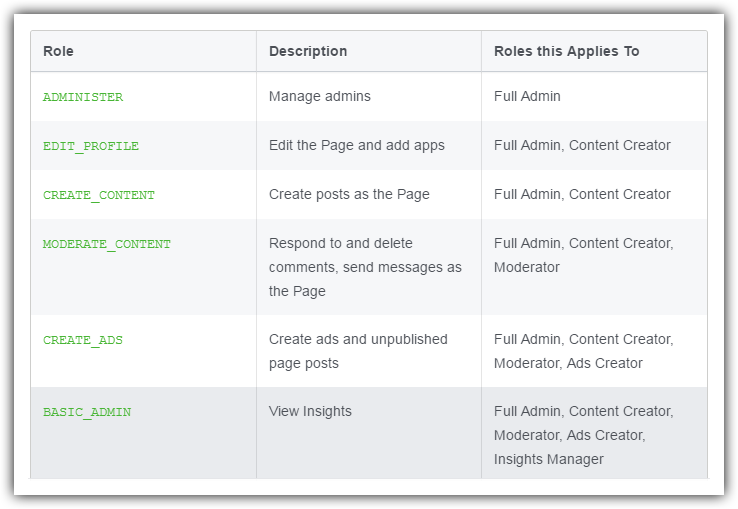Click the applicable roles cell for MODERATE_CONTENT
The image size is (738, 509).
pos(583,255)
